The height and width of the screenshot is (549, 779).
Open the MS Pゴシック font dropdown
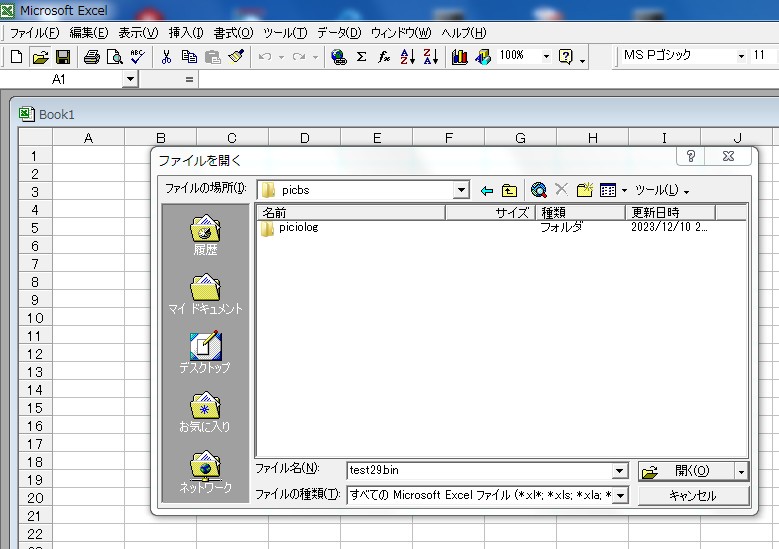741,56
